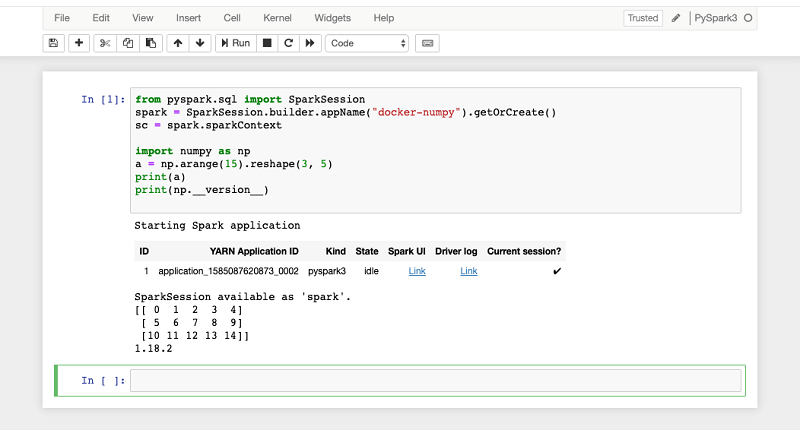This screenshot has width=800, height=430.
Task: Cut selected cells with scissors icon
Action: click(x=105, y=43)
